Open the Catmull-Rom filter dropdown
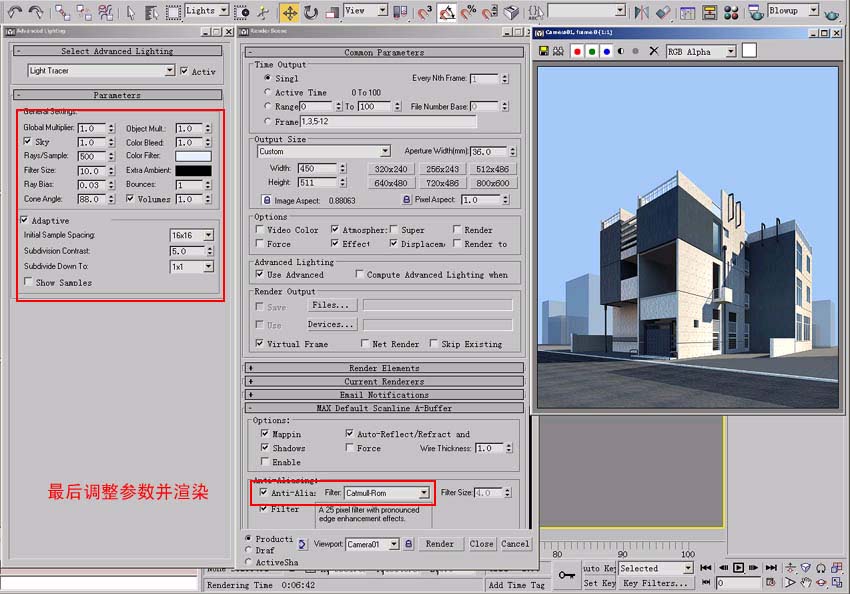This screenshot has height=594, width=850. [424, 493]
